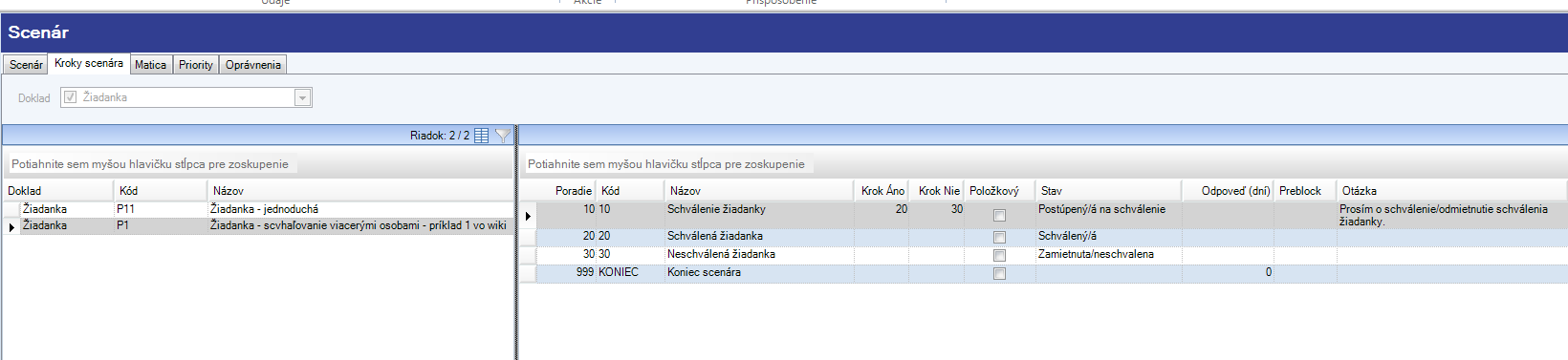
Task: Click the grid view icon beside Riadok 2/2
Action: pos(482,136)
